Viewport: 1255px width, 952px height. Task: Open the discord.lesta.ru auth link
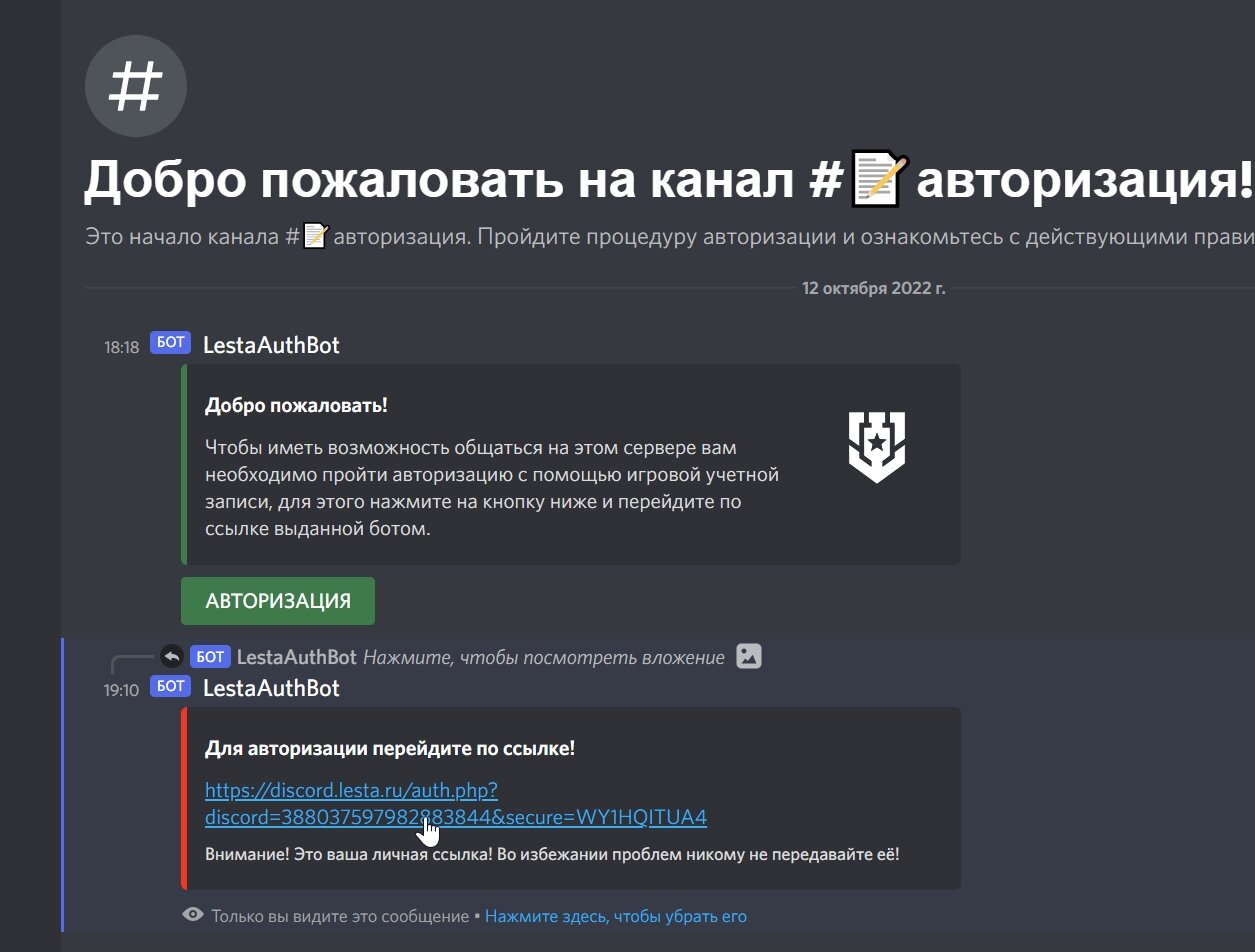[x=456, y=804]
